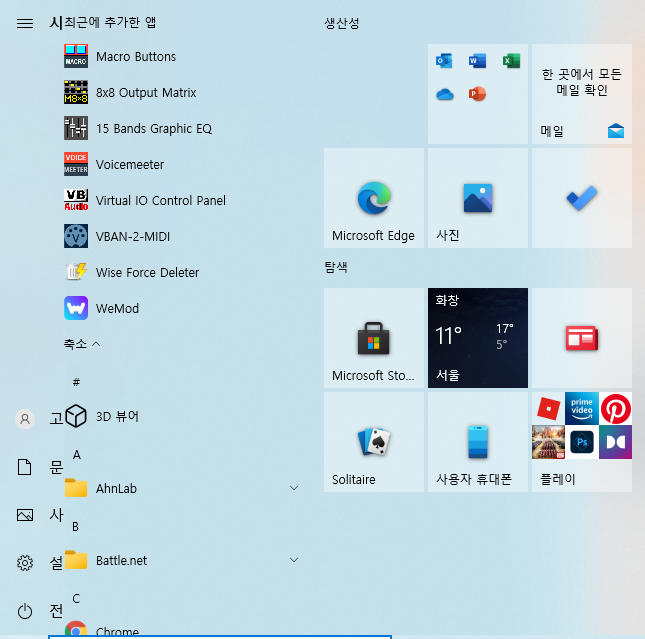
Task: Open Solitaire tile
Action: pos(374,442)
